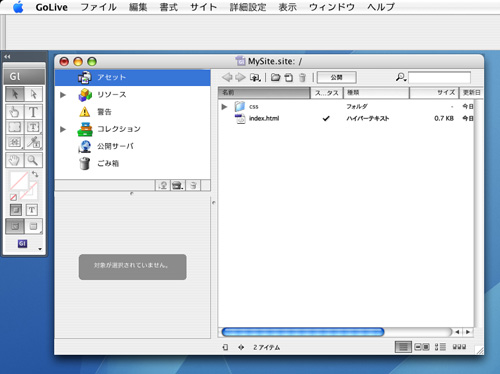Open the search magnifier options dropdown
Viewport: 500px width, 374px height.
(401, 77)
